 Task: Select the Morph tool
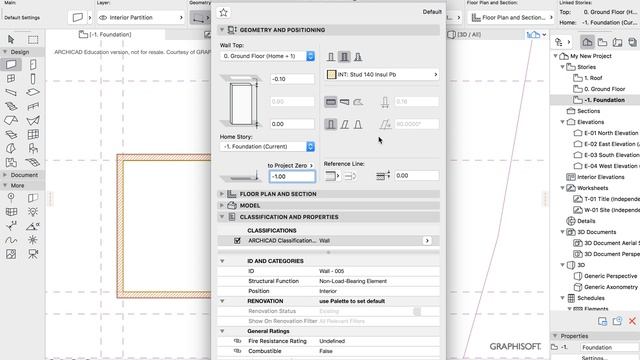coord(11,149)
